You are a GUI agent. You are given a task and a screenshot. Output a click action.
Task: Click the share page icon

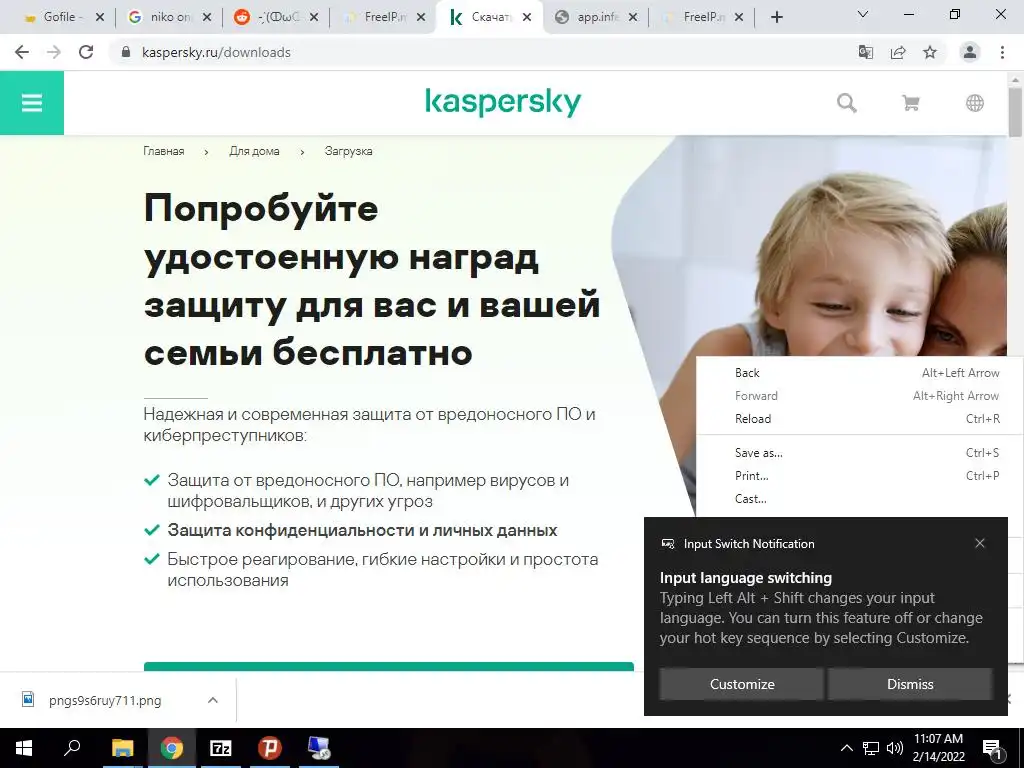[x=898, y=52]
